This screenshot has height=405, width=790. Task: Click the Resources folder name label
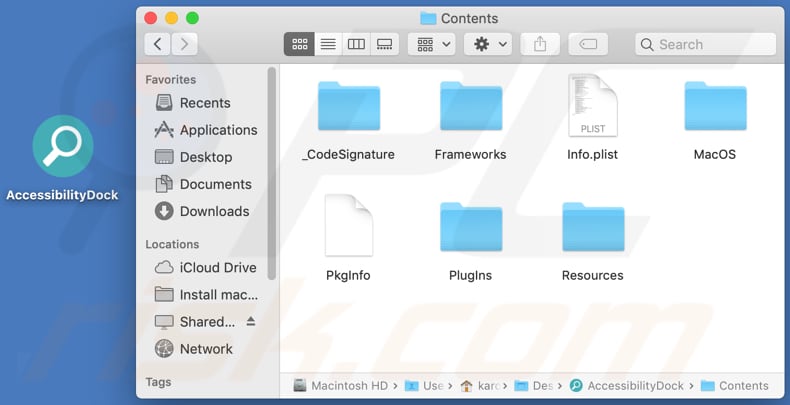[x=592, y=276]
